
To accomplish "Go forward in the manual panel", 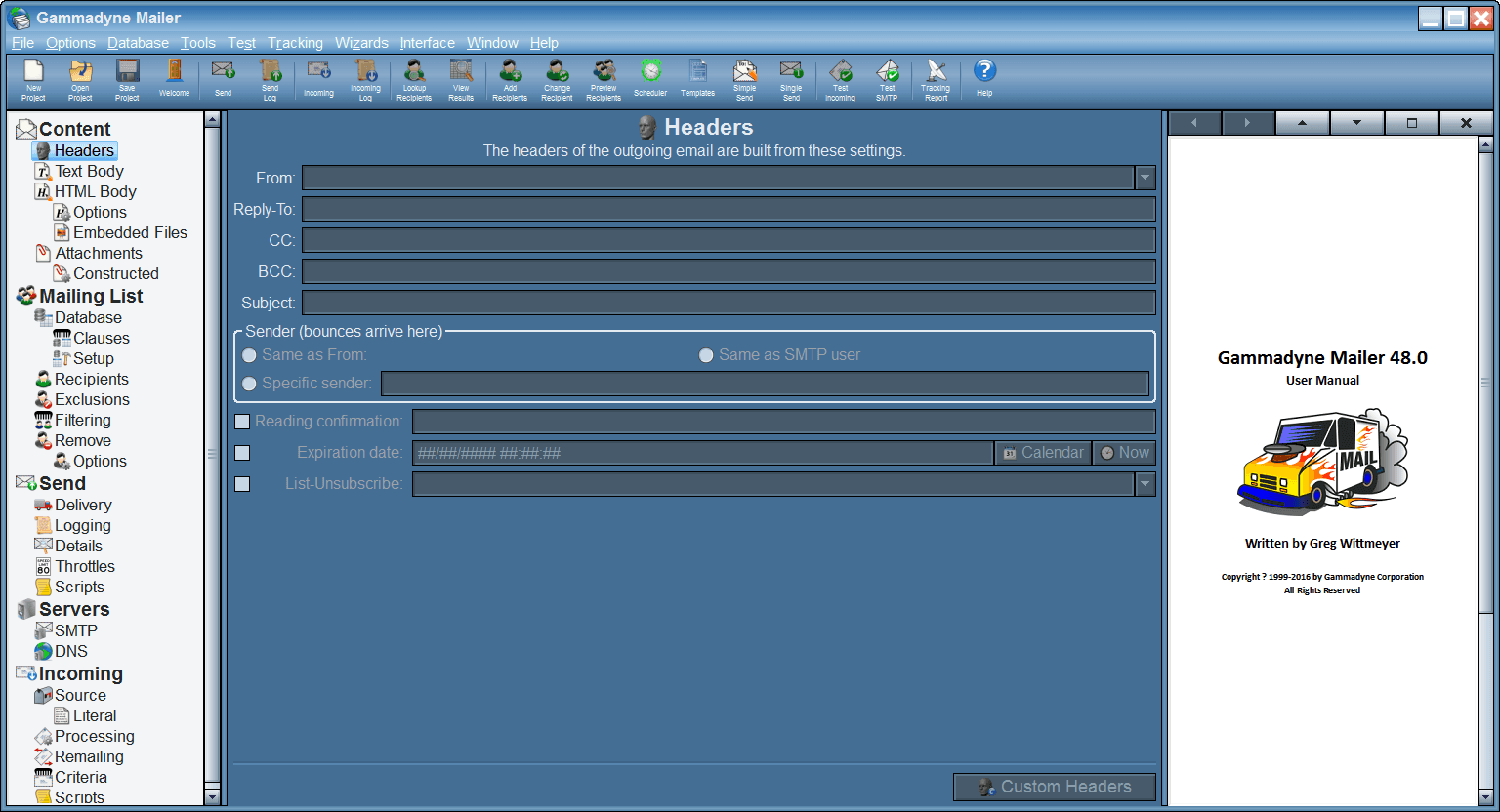I will pyautogui.click(x=1247, y=123).
